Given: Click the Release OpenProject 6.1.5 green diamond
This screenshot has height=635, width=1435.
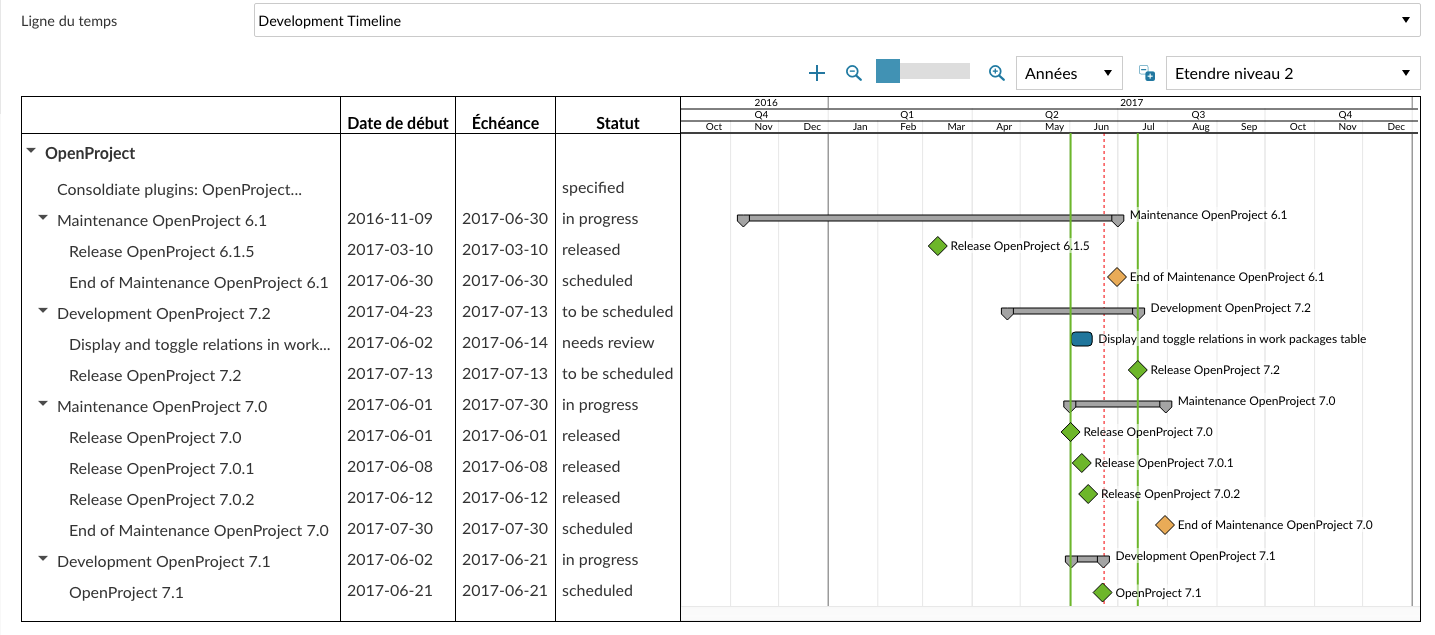Looking at the screenshot, I should (x=937, y=244).
